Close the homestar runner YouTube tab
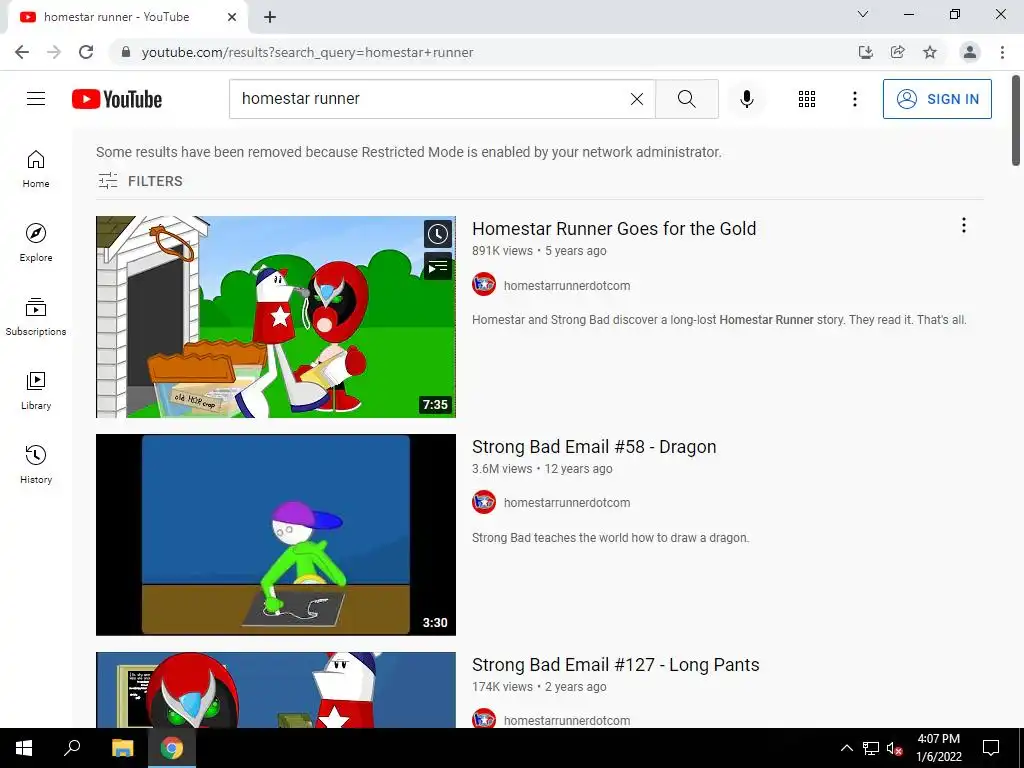This screenshot has height=768, width=1024. click(232, 17)
